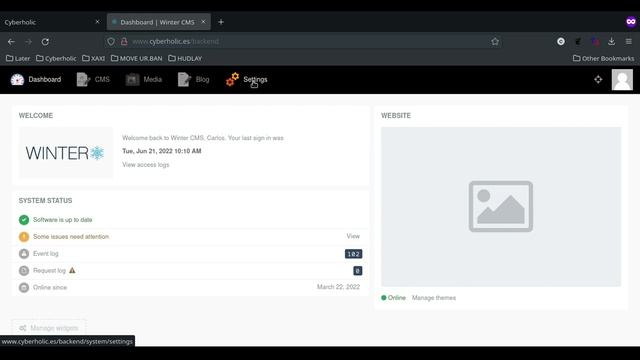640x360 pixels.
Task: Open the Request log link
Action: 49,271
